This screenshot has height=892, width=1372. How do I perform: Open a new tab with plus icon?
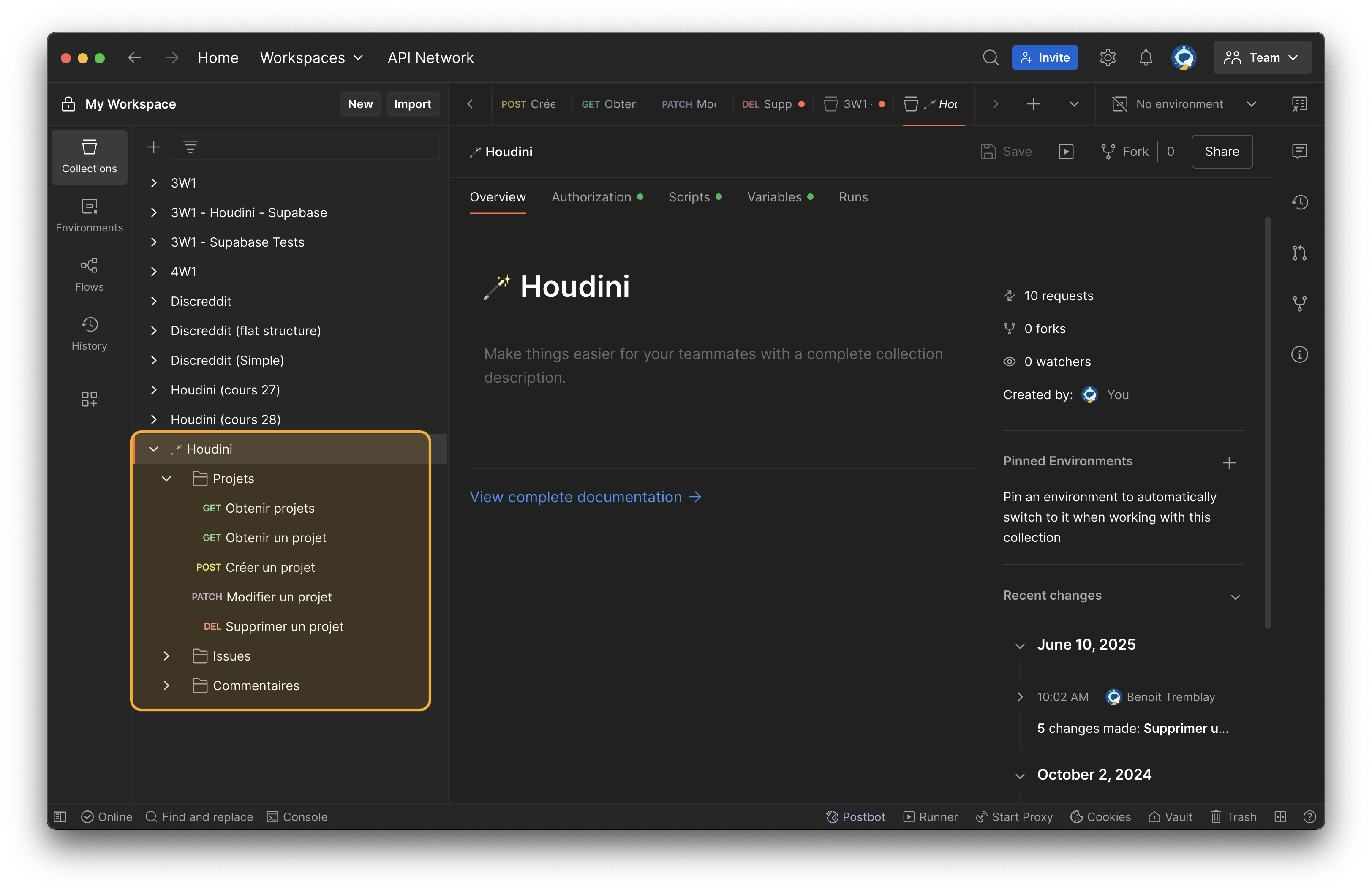(1034, 104)
